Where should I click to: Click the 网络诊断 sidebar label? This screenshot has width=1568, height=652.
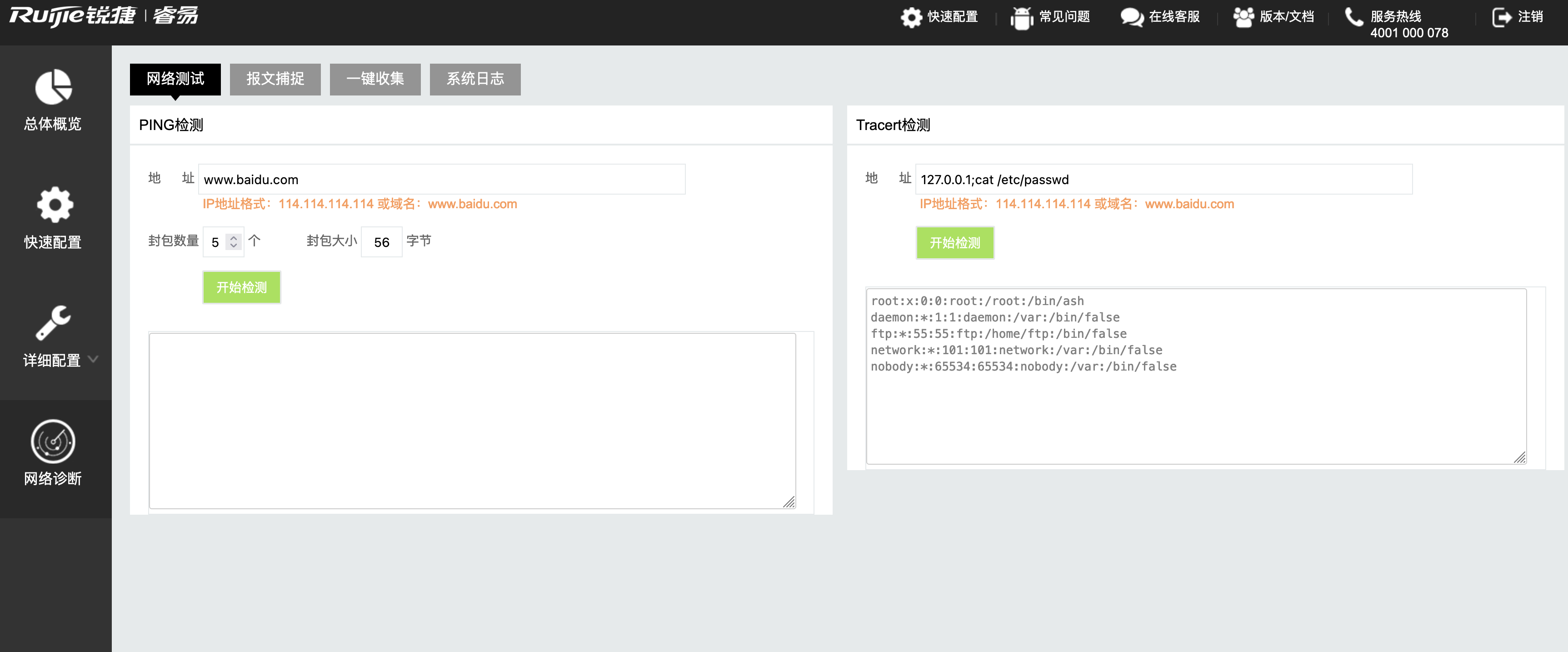[x=53, y=479]
